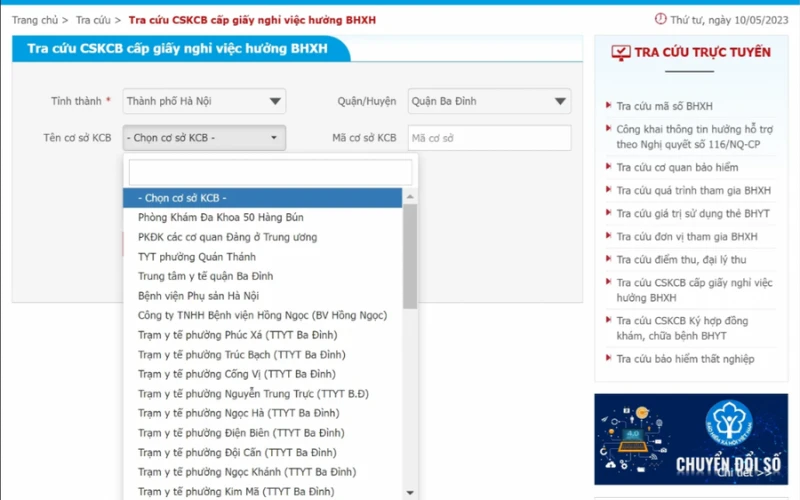Viewport: 800px width, 500px height.
Task: Open the Tỉnh thành dropdown
Action: (x=204, y=101)
